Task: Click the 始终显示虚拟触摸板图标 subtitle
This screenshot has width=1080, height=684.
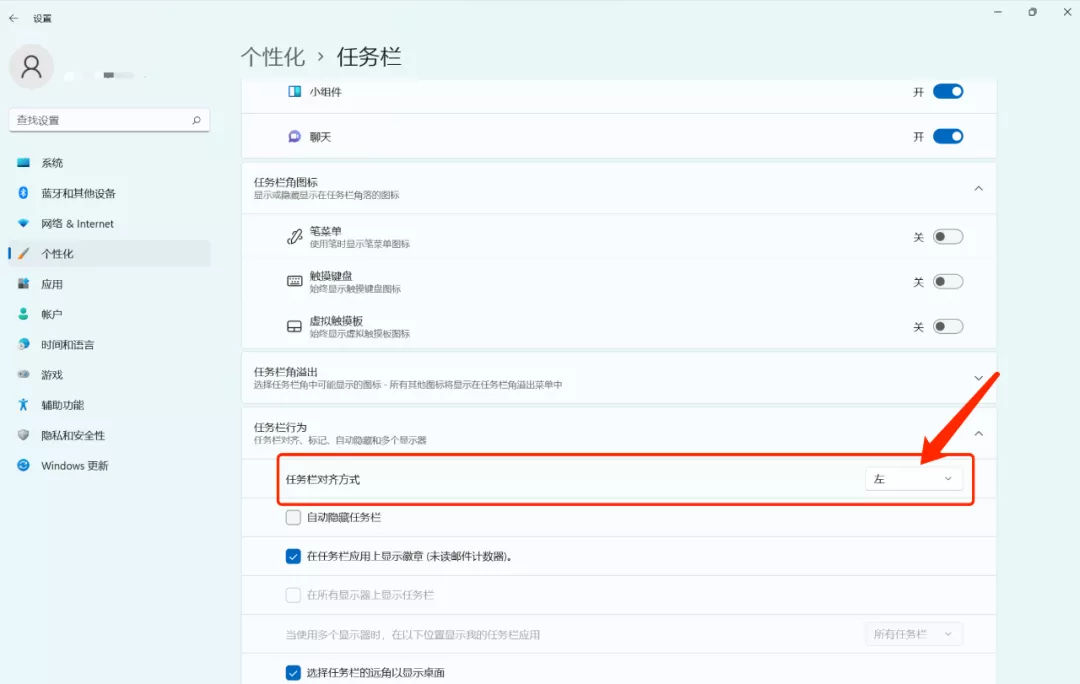Action: pos(360,333)
